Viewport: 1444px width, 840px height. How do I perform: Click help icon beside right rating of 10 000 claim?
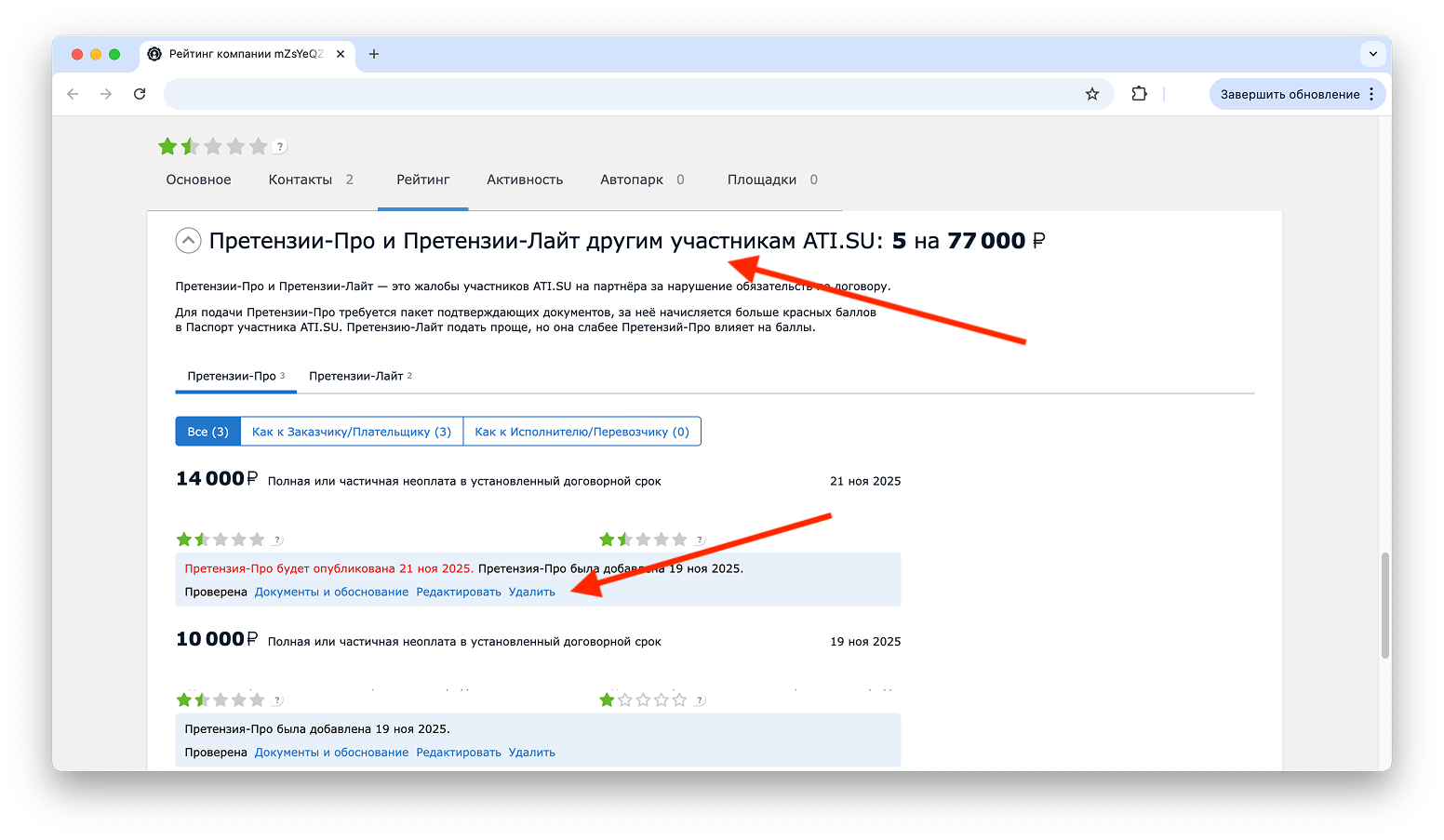[x=700, y=700]
